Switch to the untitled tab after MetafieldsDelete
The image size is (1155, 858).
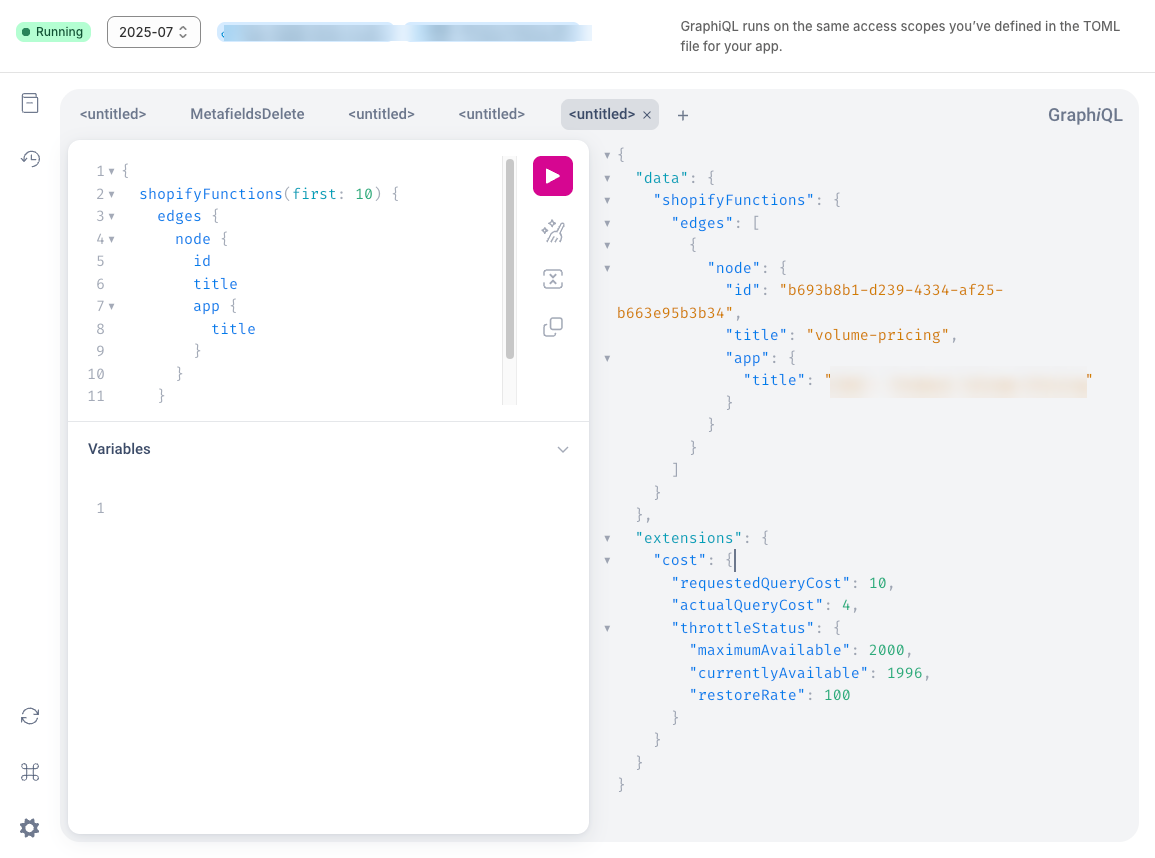[382, 114]
